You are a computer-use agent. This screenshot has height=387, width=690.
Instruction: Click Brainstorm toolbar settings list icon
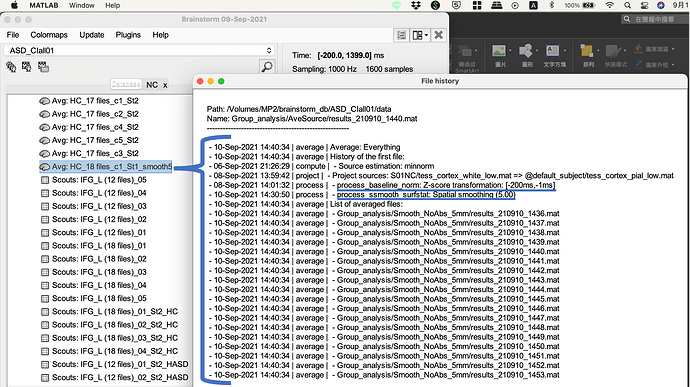(401, 35)
